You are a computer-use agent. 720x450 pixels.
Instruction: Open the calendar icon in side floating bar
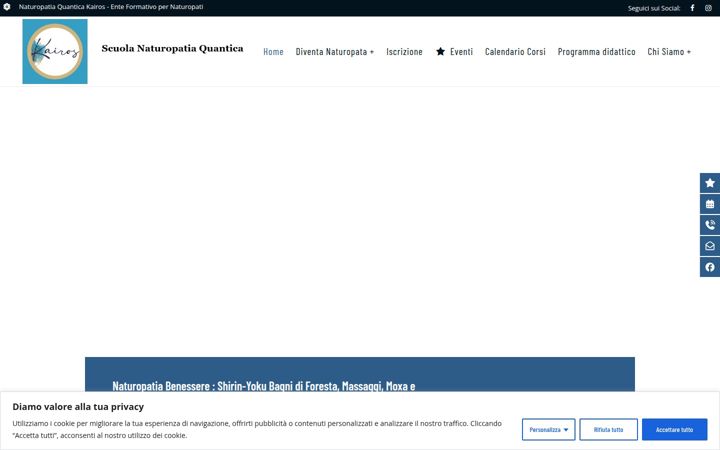tap(710, 204)
